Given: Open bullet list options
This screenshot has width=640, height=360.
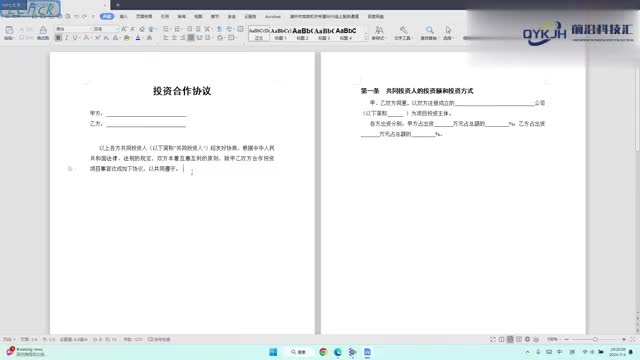Looking at the screenshot, I should tap(166, 29).
